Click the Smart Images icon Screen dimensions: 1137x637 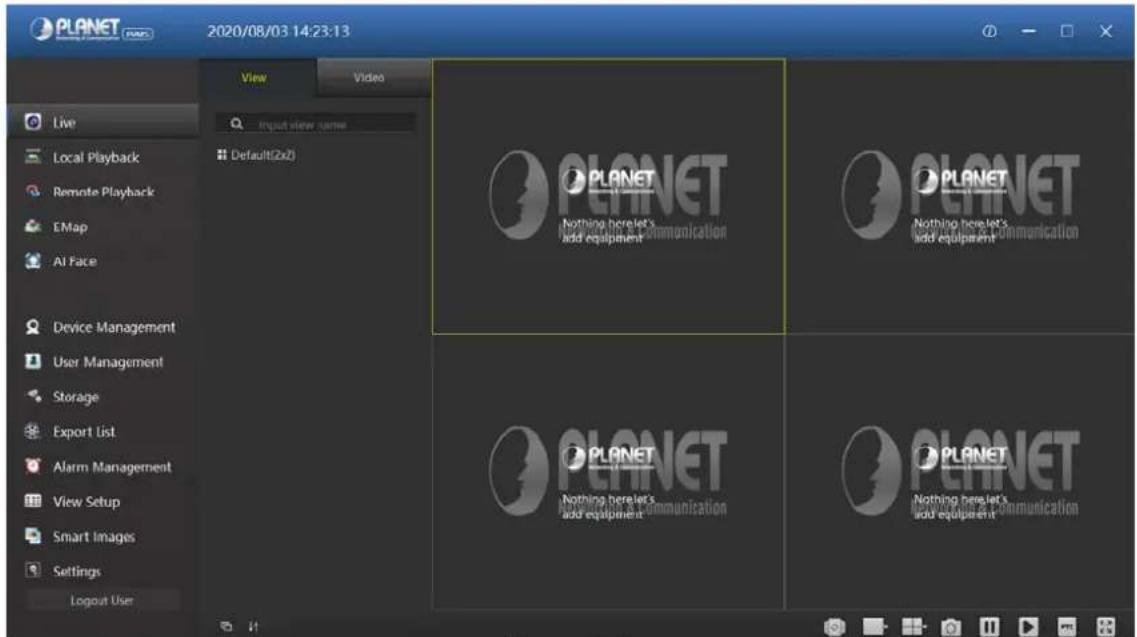[x=33, y=535]
